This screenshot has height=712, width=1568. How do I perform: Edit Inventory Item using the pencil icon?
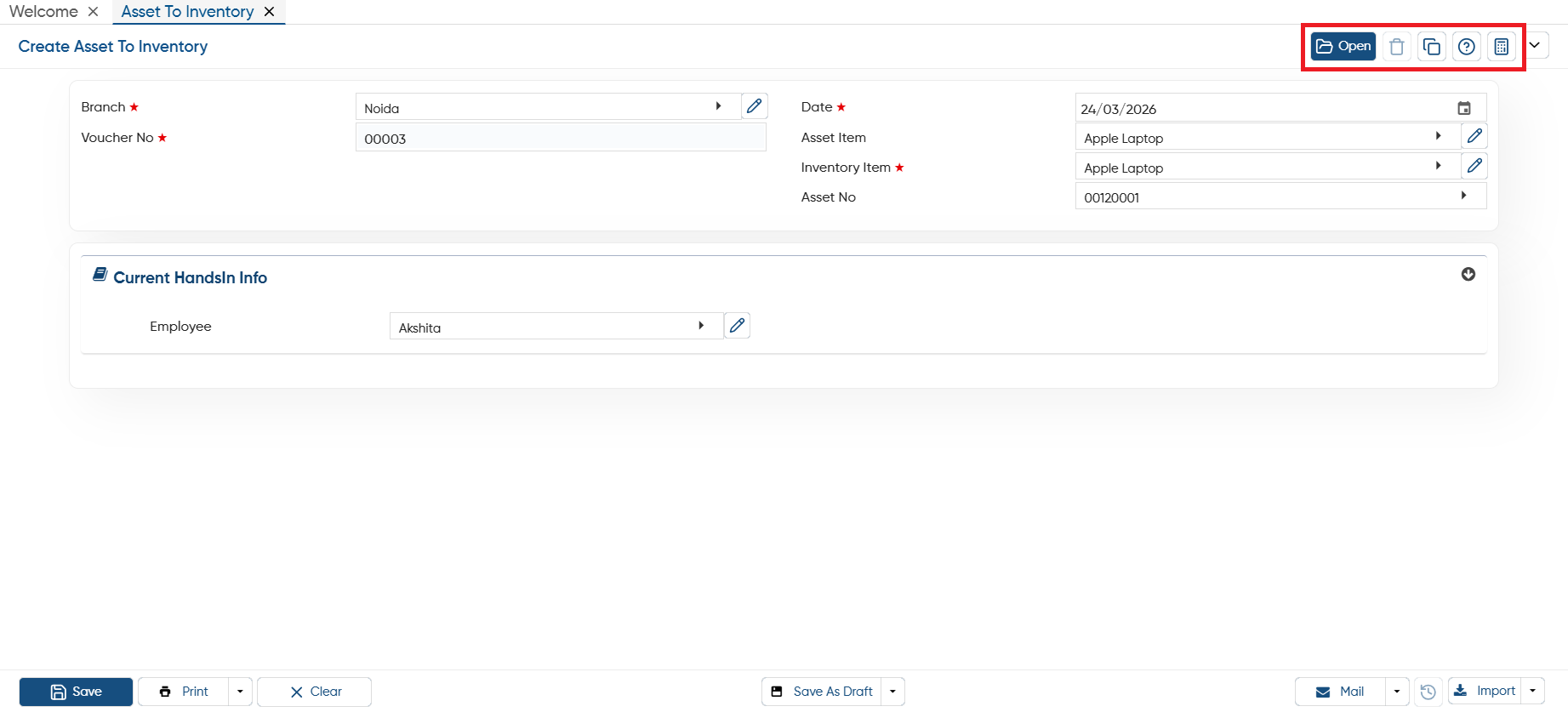click(1474, 166)
